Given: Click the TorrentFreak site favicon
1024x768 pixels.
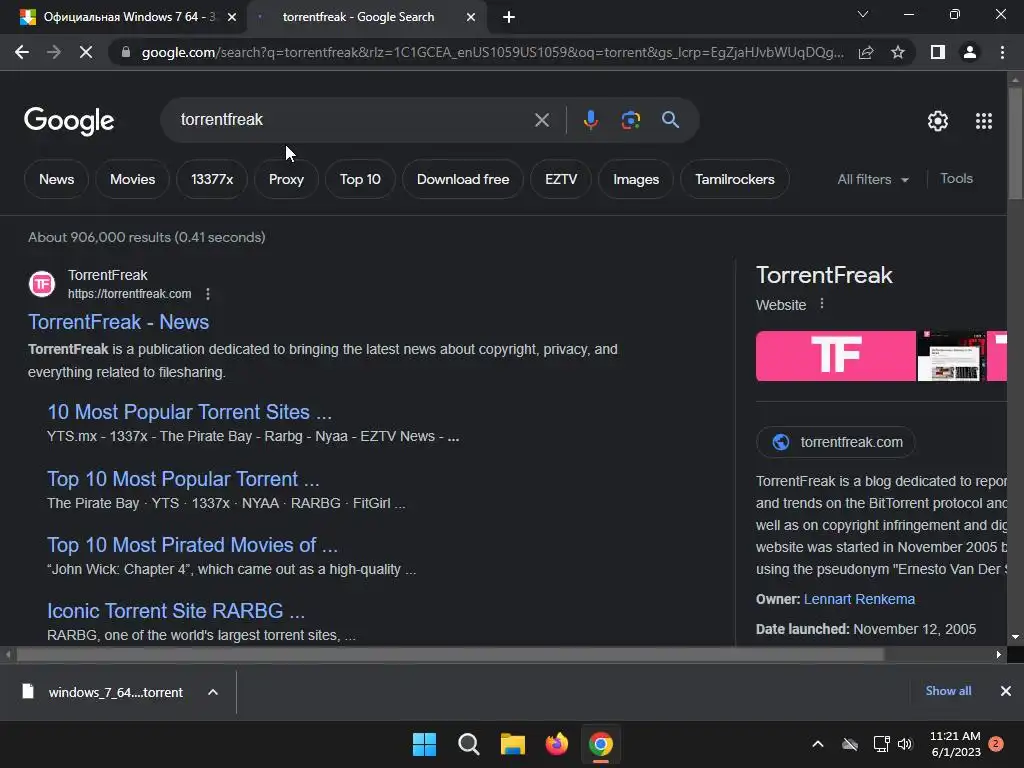Looking at the screenshot, I should [x=42, y=284].
